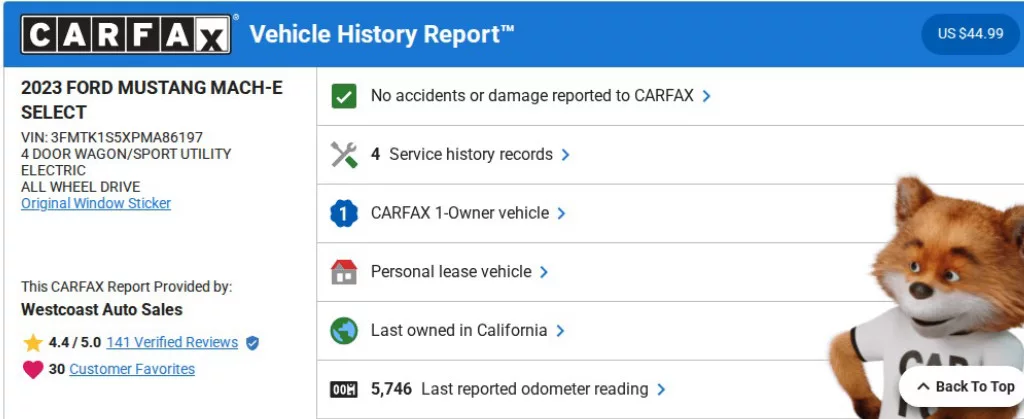The width and height of the screenshot is (1024, 419).
Task: Click the wrench service history icon
Action: point(344,155)
